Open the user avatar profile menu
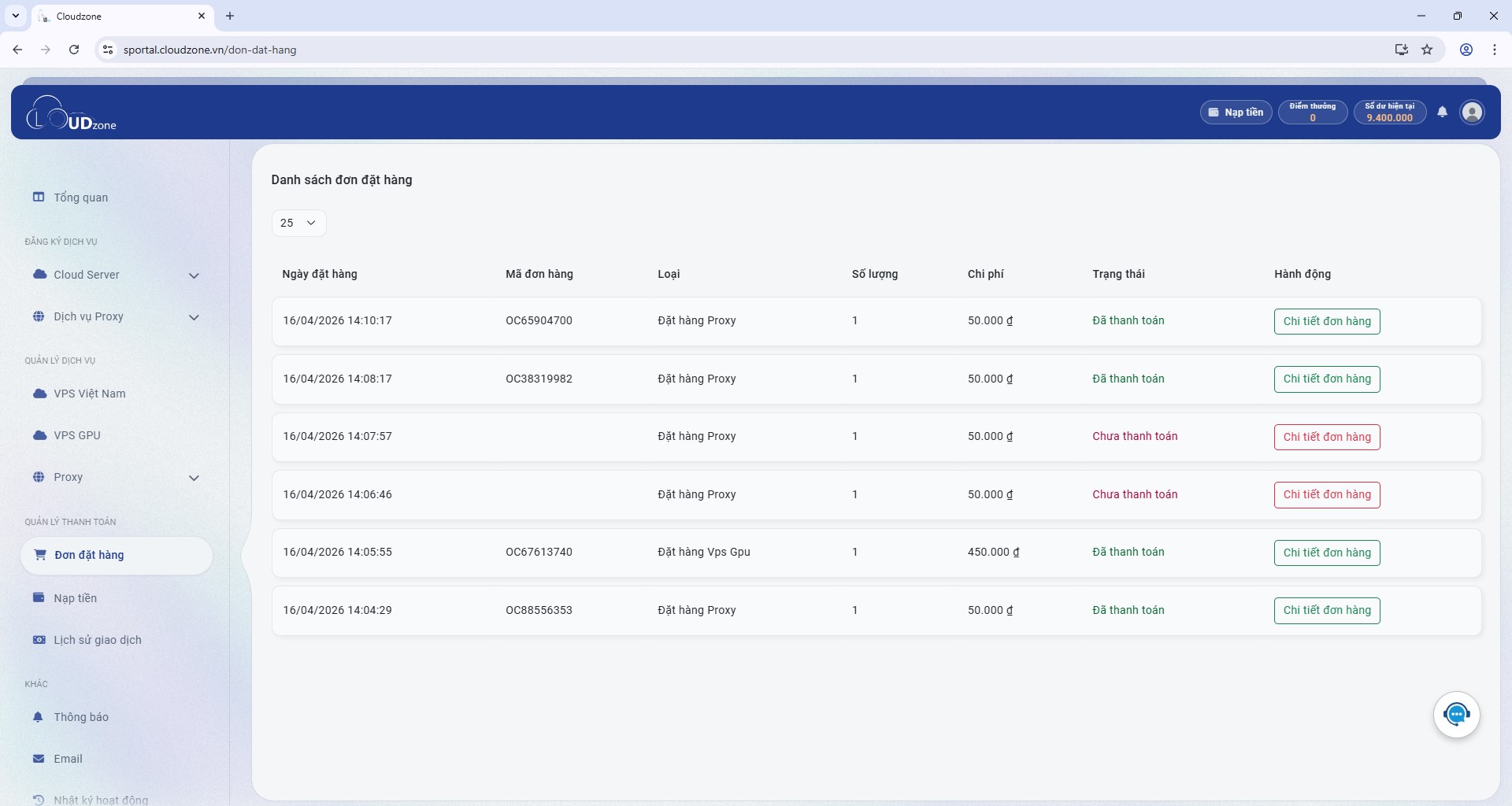The image size is (1512, 806). (1472, 112)
